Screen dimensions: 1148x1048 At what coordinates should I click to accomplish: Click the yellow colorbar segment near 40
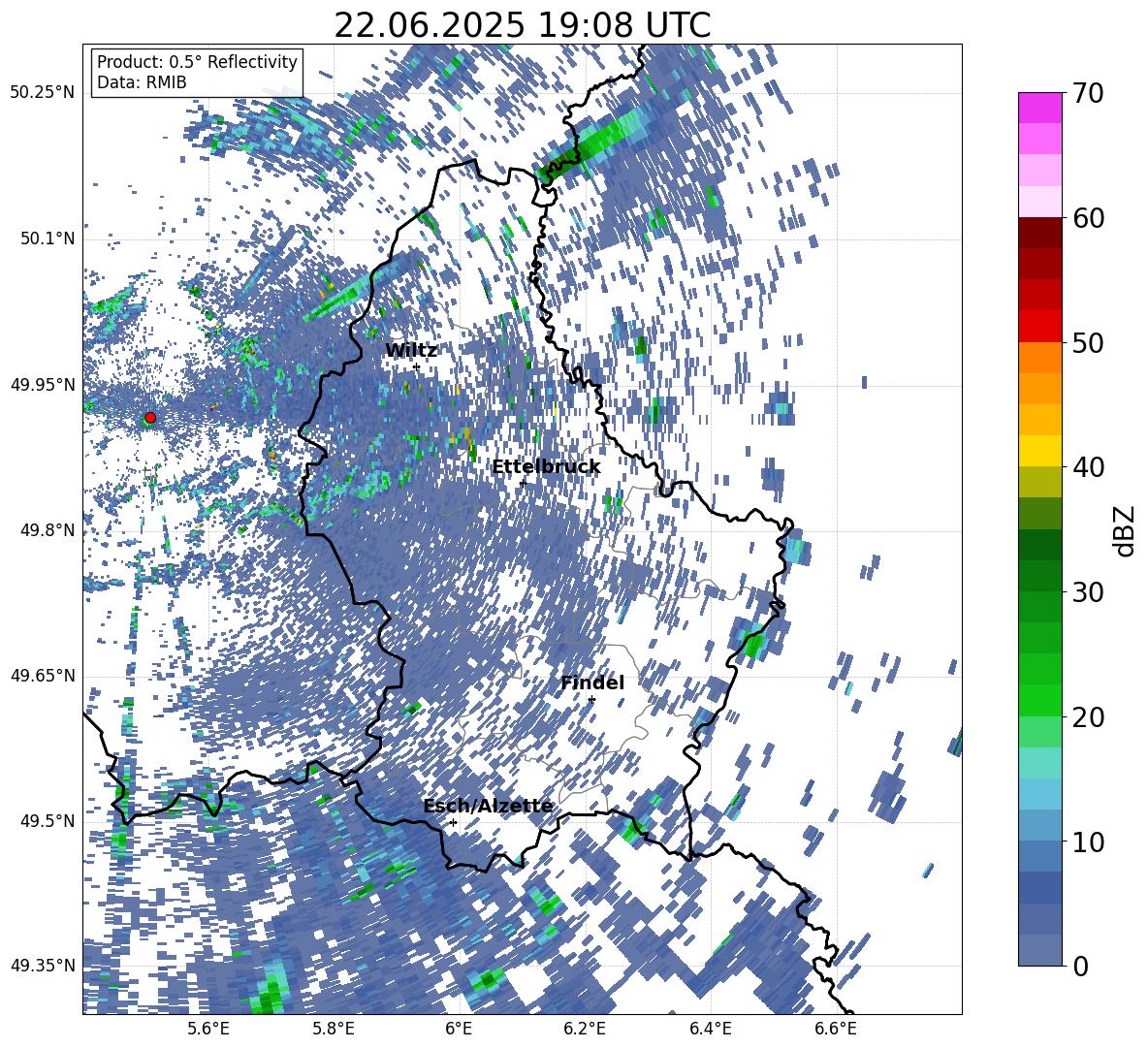pos(1039,451)
